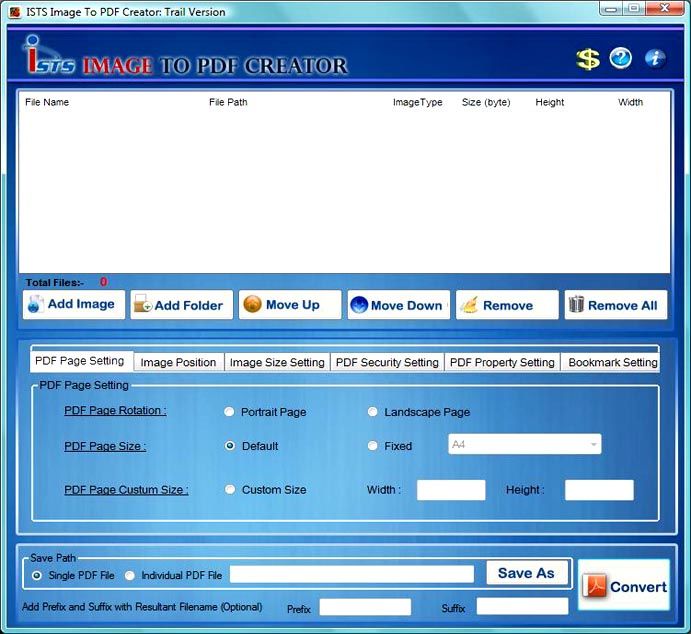Click the save path text field
This screenshot has width=691, height=634.
352,574
